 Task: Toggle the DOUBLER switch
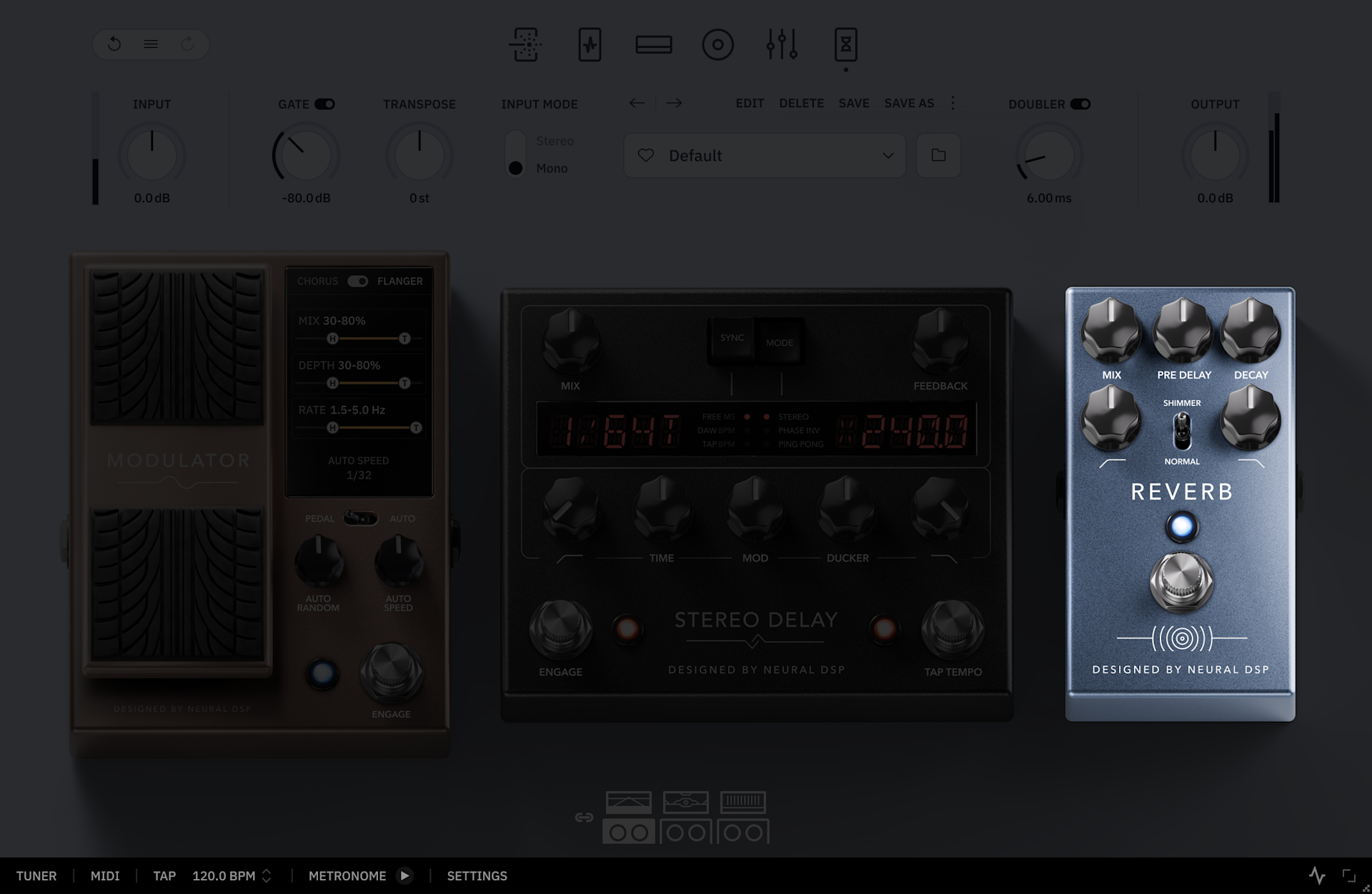click(1080, 104)
